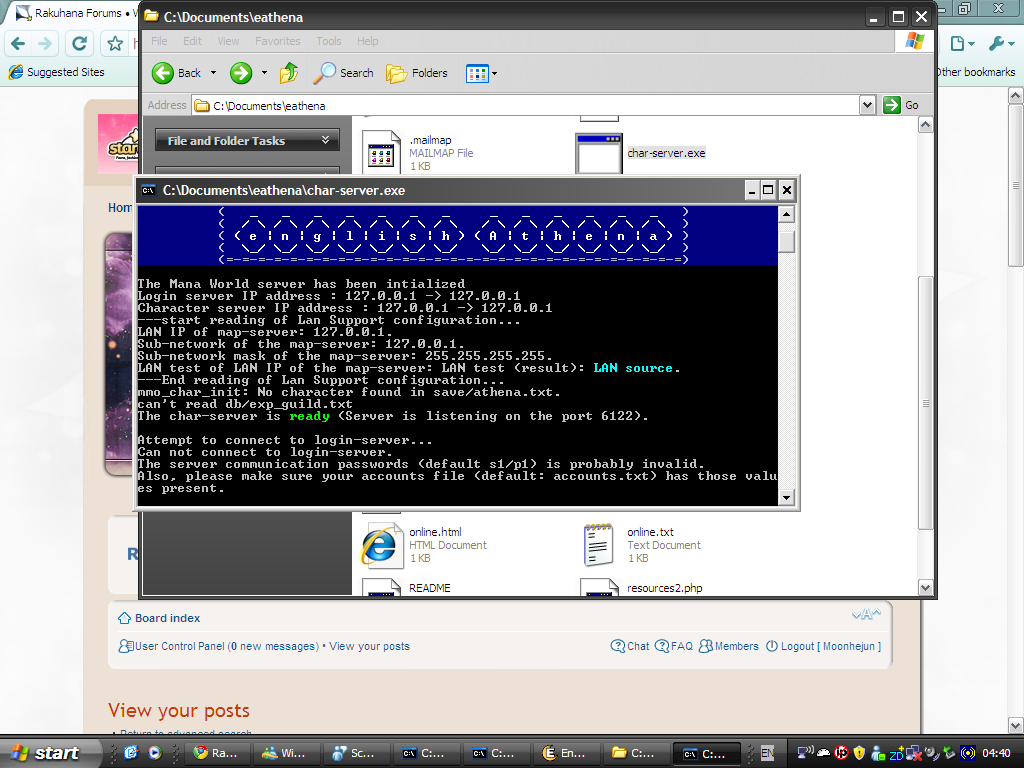1024x768 pixels.
Task: Click the Up folder icon in Explorer
Action: coord(289,73)
